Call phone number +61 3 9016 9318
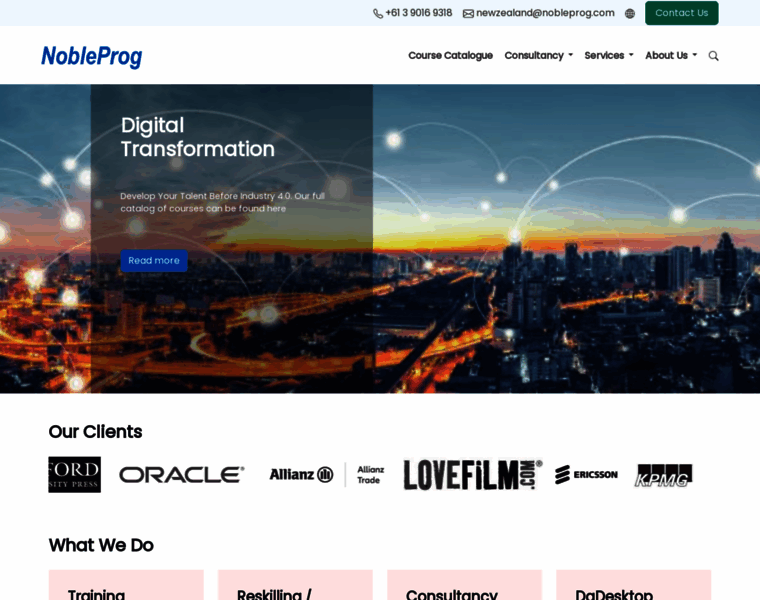Viewport: 760px width, 600px height. [419, 13]
